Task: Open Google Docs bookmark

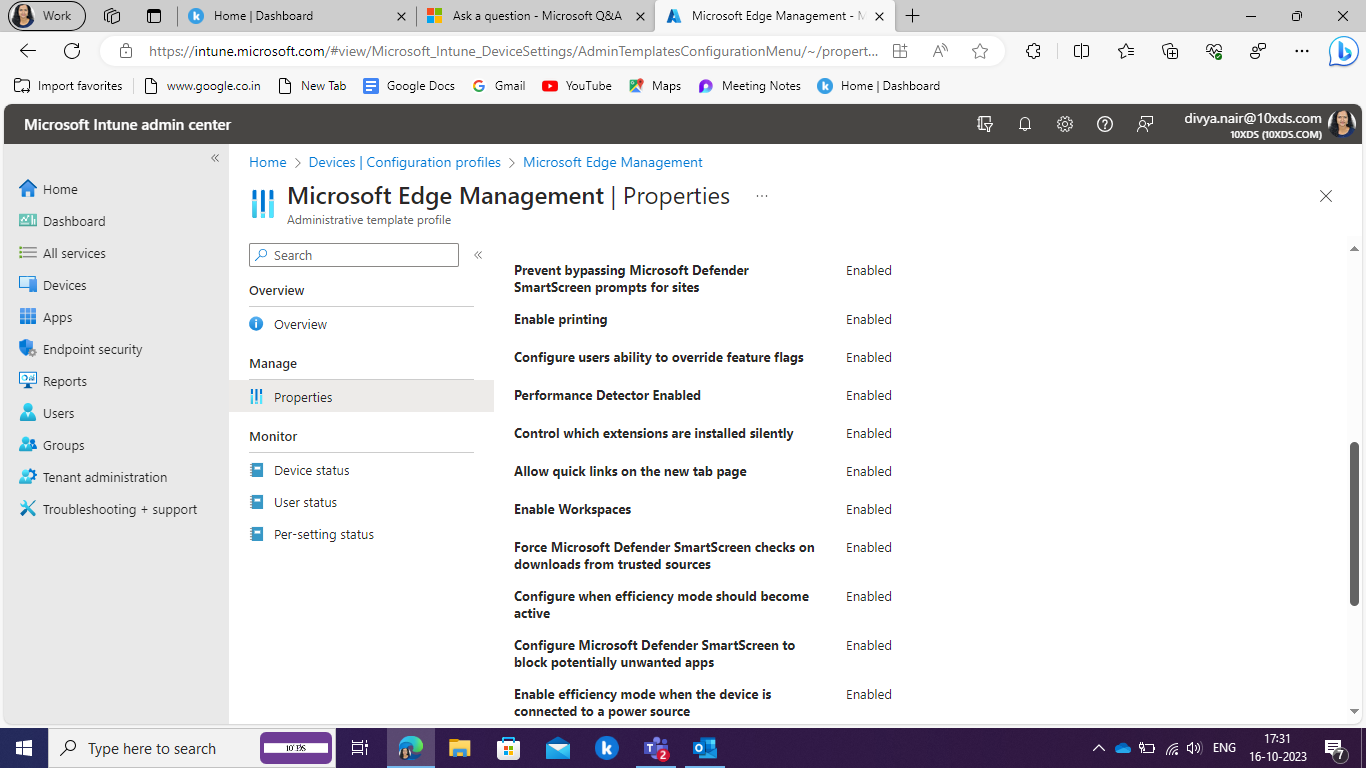Action: (x=409, y=86)
